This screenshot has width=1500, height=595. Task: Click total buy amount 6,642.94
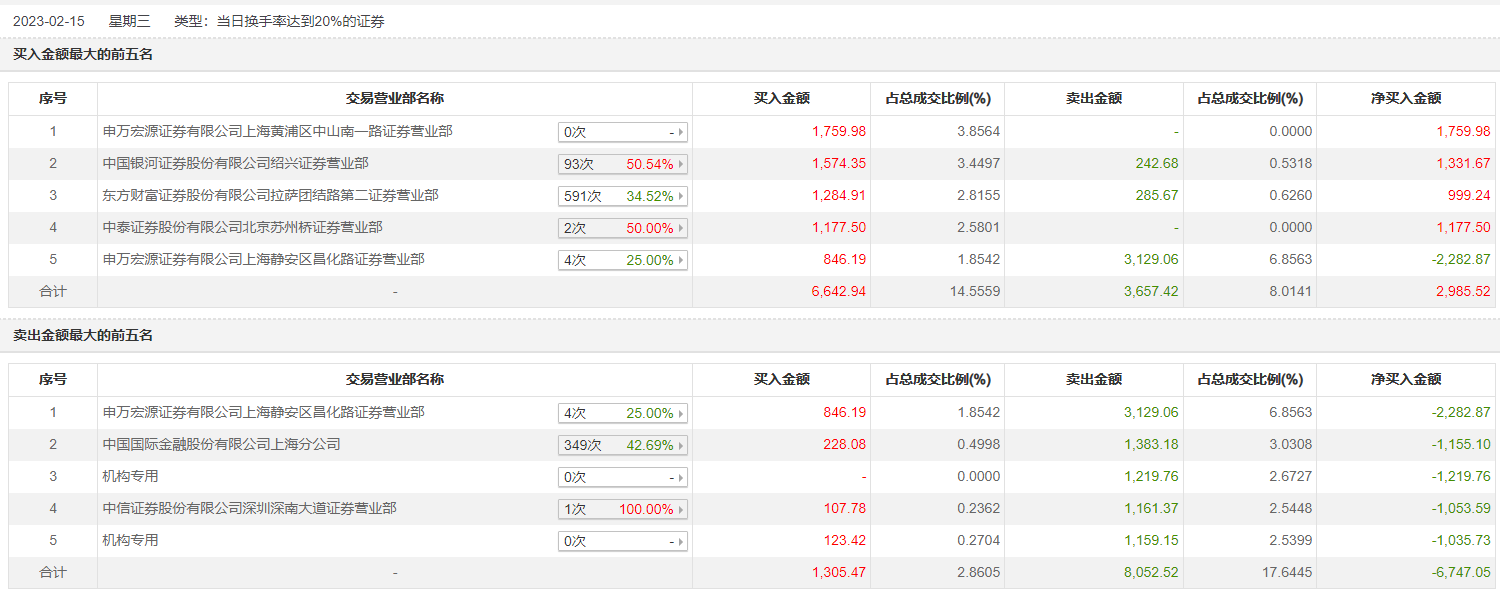838,291
